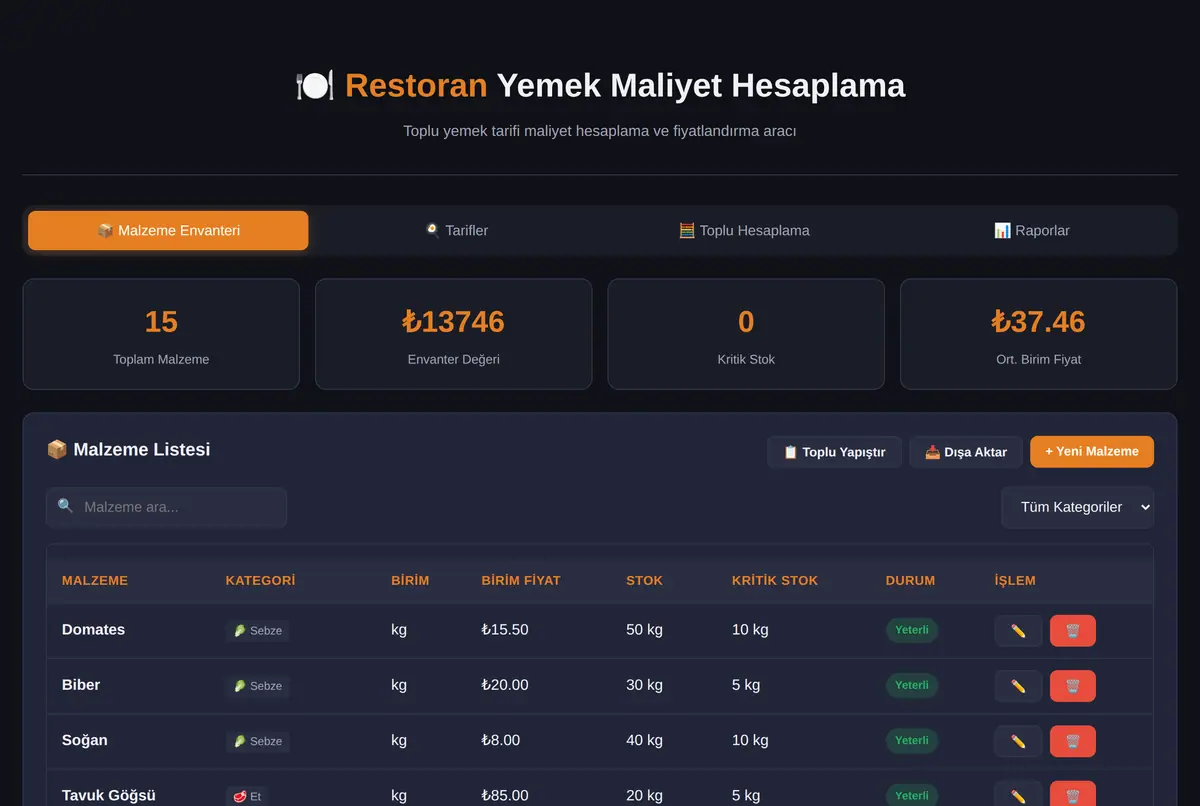
Task: Click the pencil edit icon for Biber
Action: click(x=1018, y=686)
